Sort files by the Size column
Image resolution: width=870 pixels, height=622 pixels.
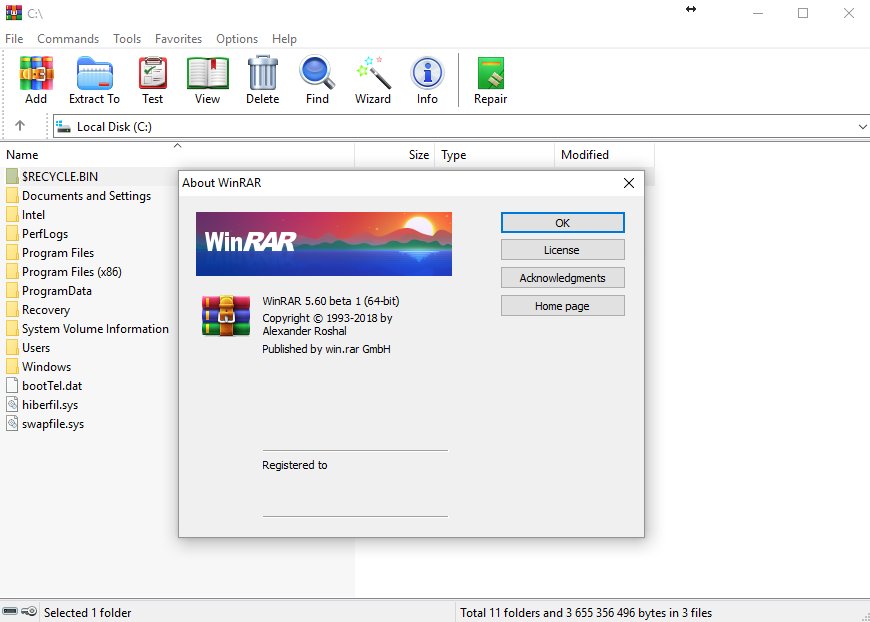(x=419, y=155)
